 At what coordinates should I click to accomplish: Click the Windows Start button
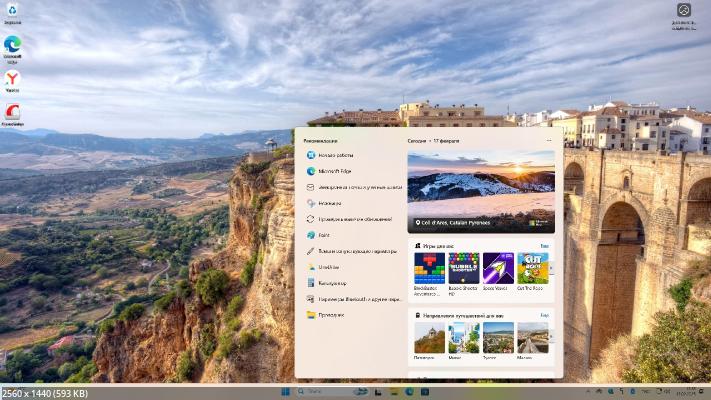286,391
